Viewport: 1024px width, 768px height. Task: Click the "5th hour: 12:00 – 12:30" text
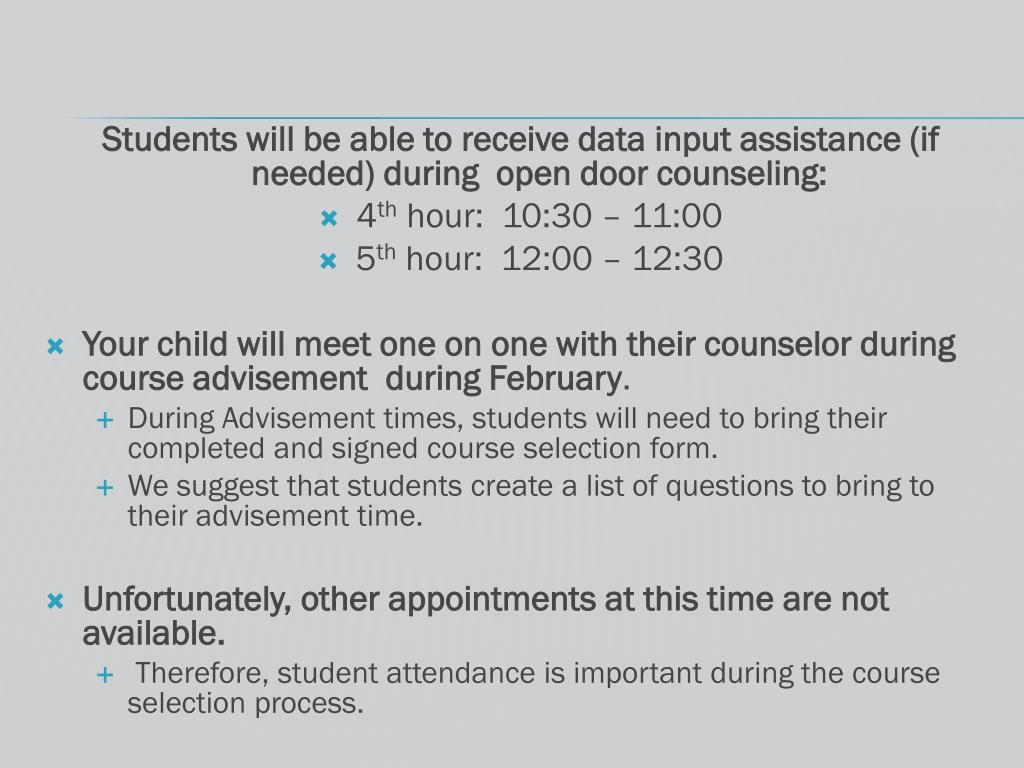539,259
